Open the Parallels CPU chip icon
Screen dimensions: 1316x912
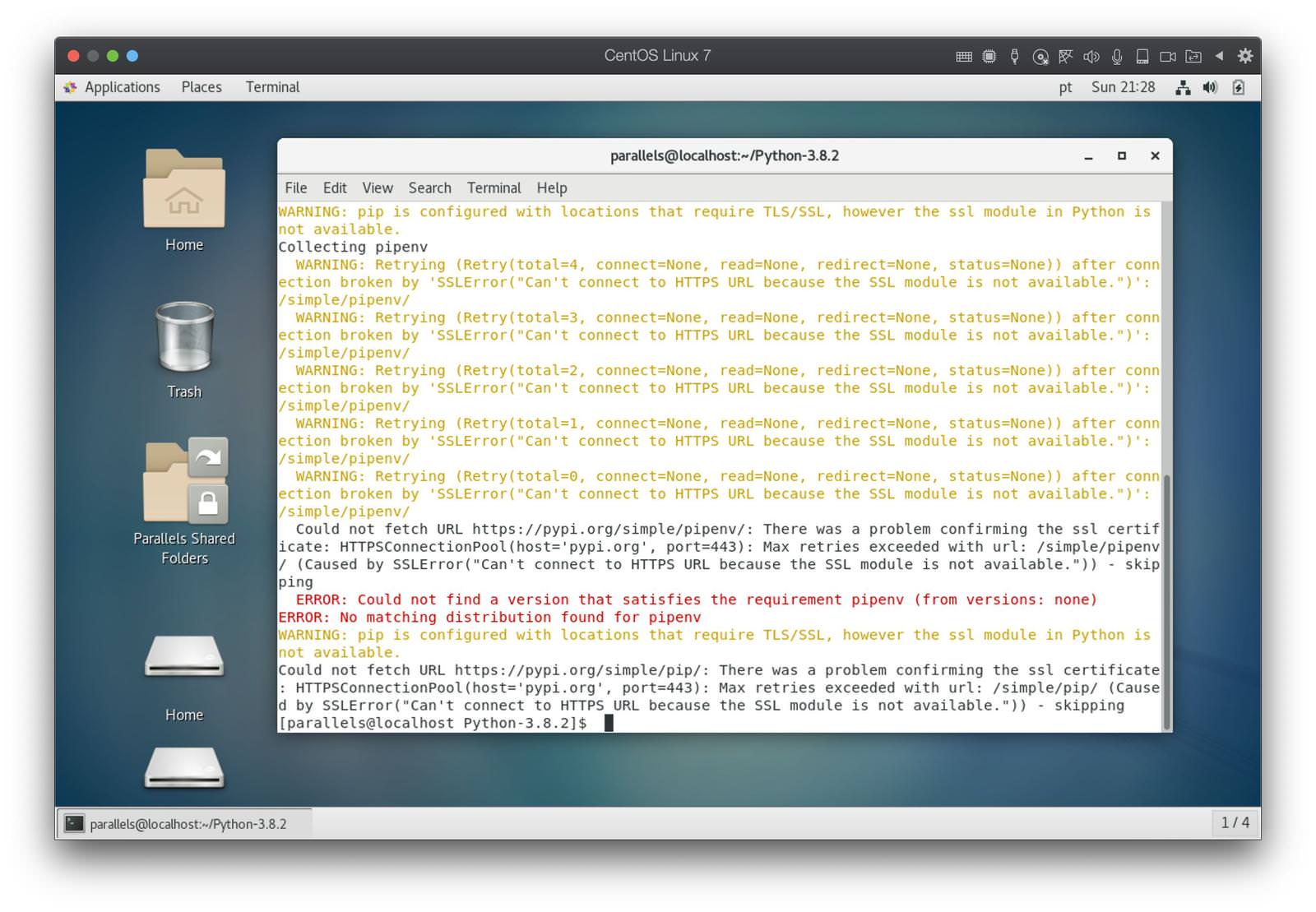point(989,57)
